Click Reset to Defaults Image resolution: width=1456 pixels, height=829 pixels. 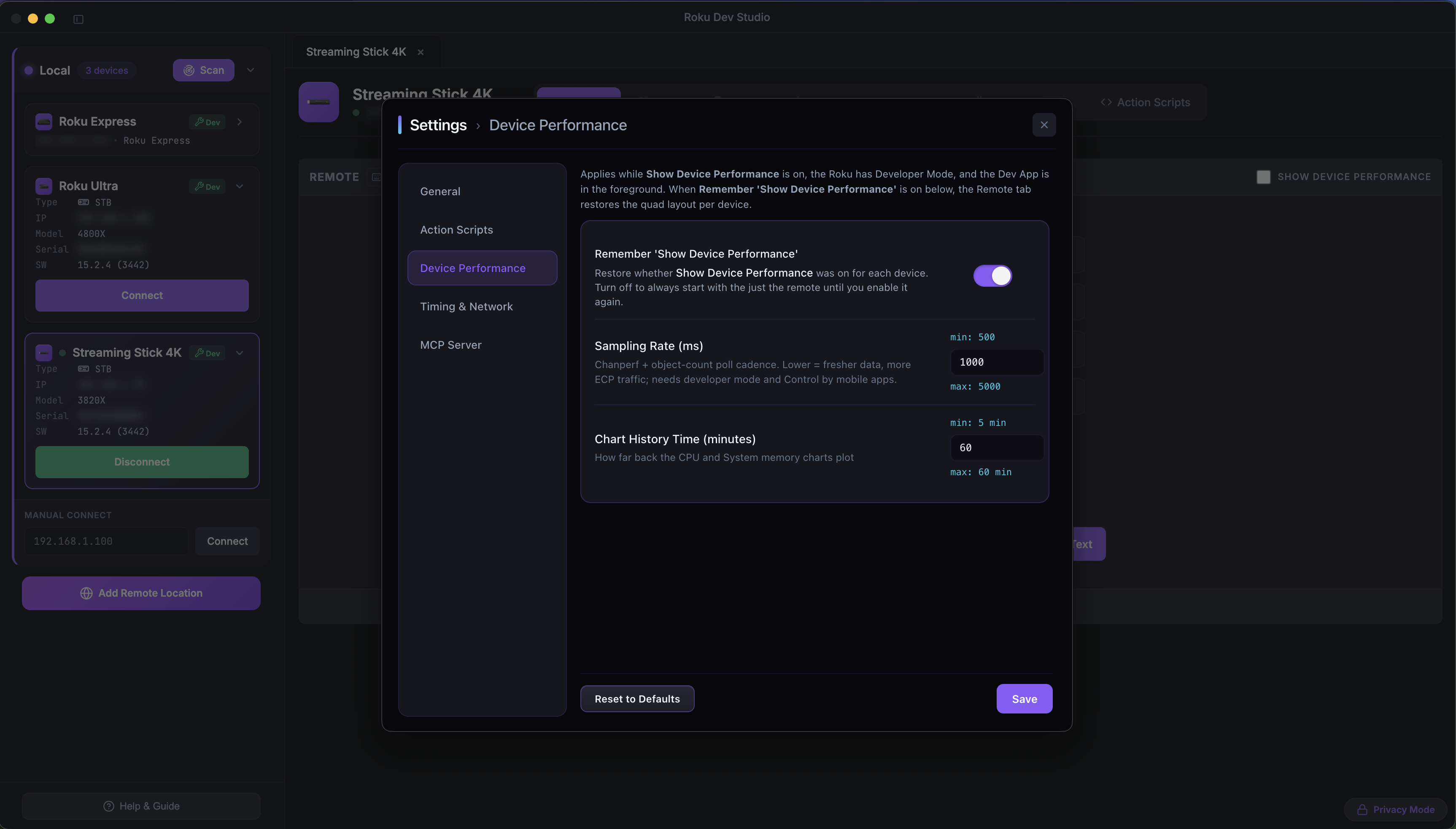(x=637, y=699)
